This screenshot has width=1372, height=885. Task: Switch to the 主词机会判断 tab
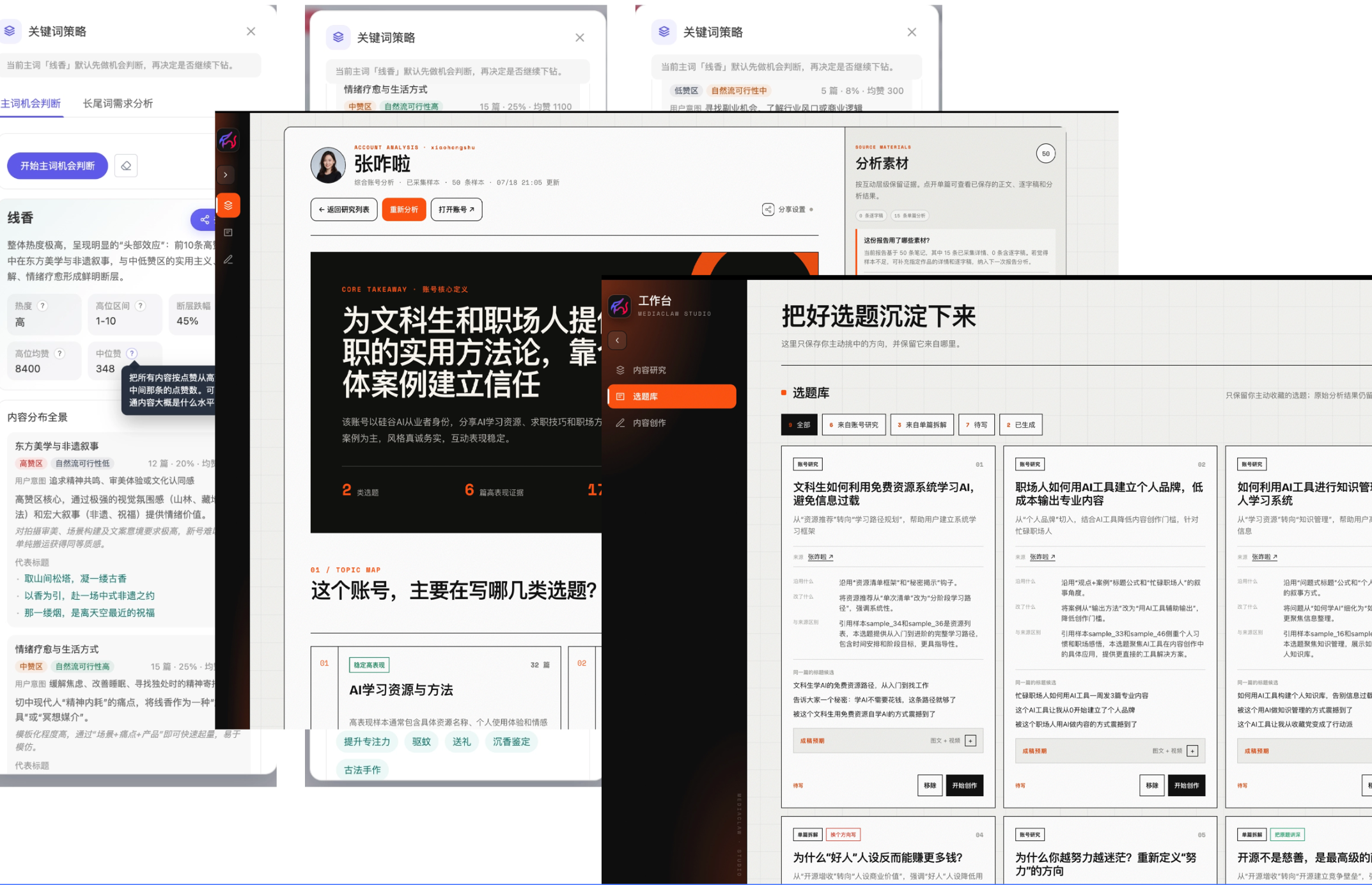pos(31,104)
